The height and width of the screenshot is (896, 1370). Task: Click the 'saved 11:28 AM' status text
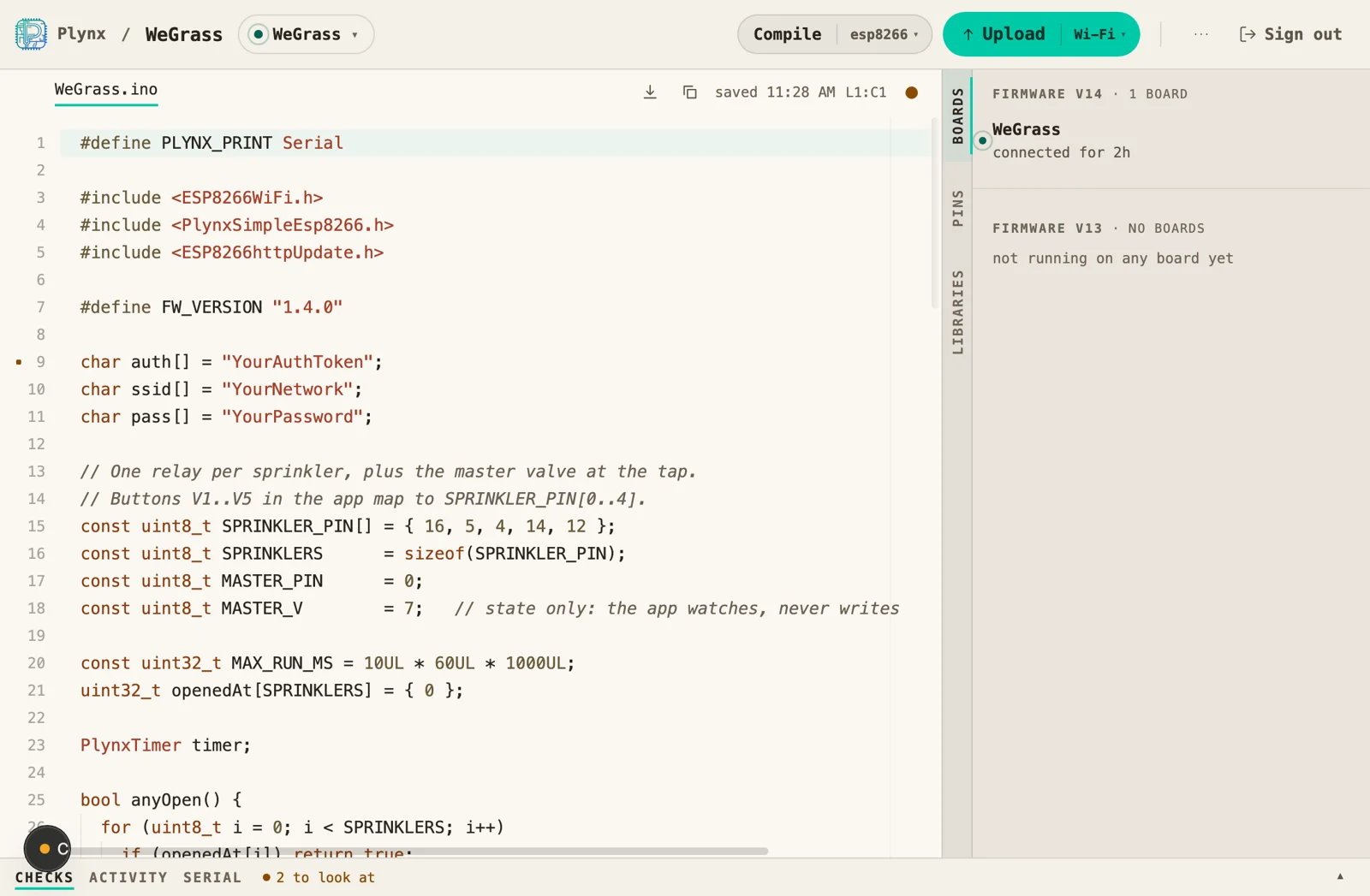point(775,92)
